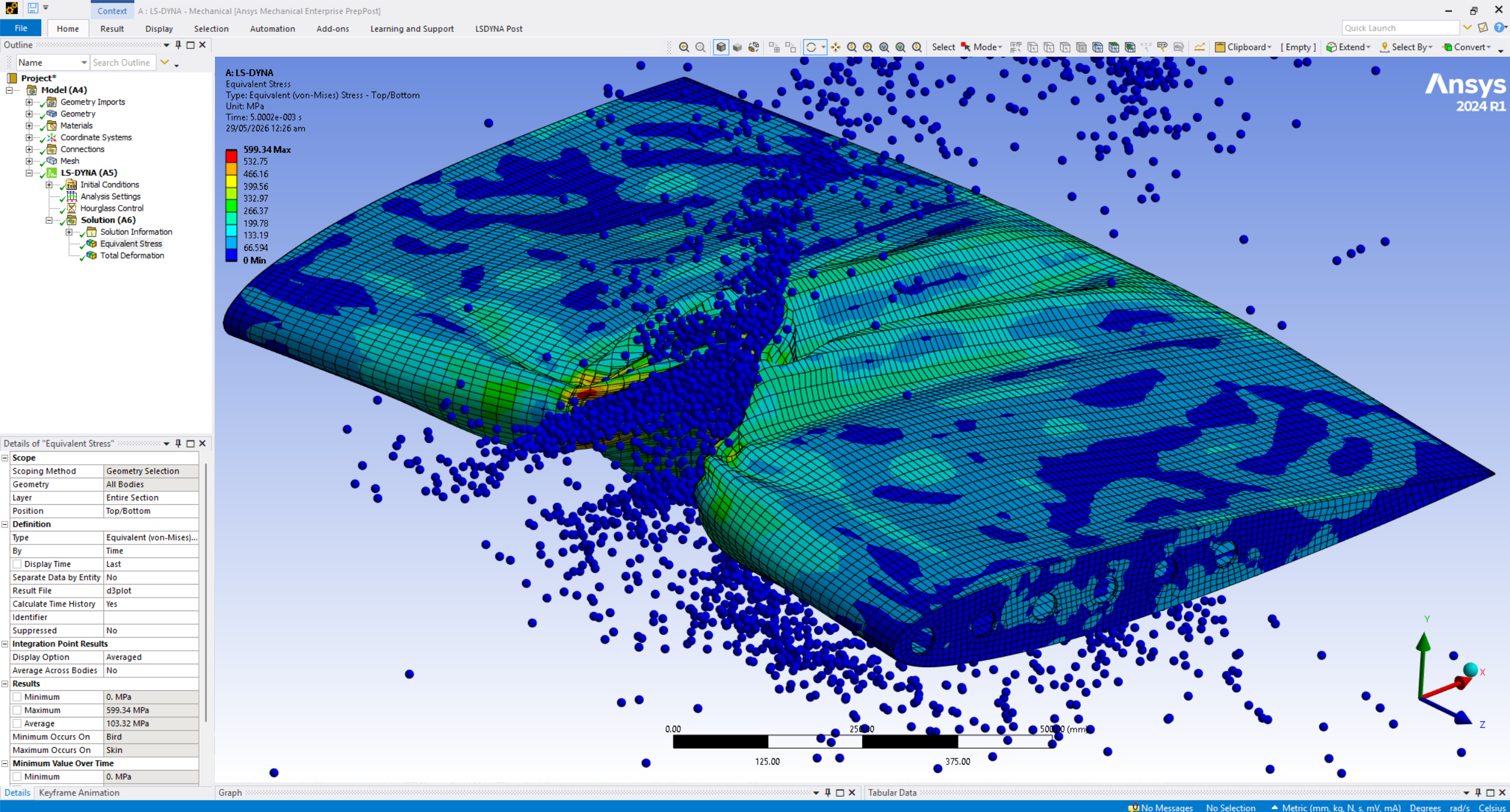Click the help question mark icon
Image resolution: width=1510 pixels, height=812 pixels.
(x=1499, y=28)
